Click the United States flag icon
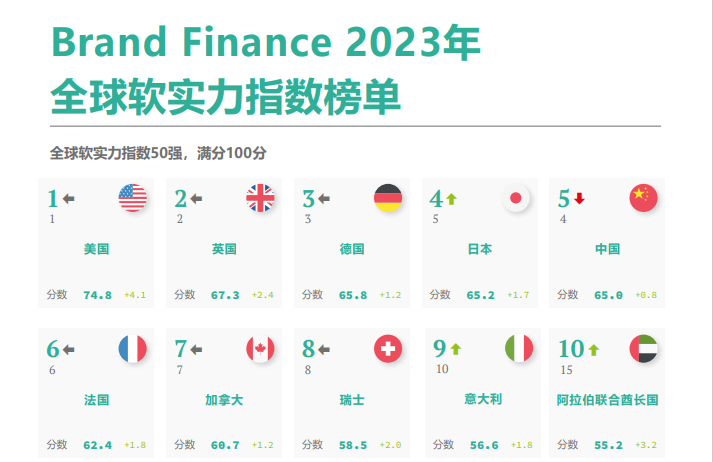 pos(133,198)
